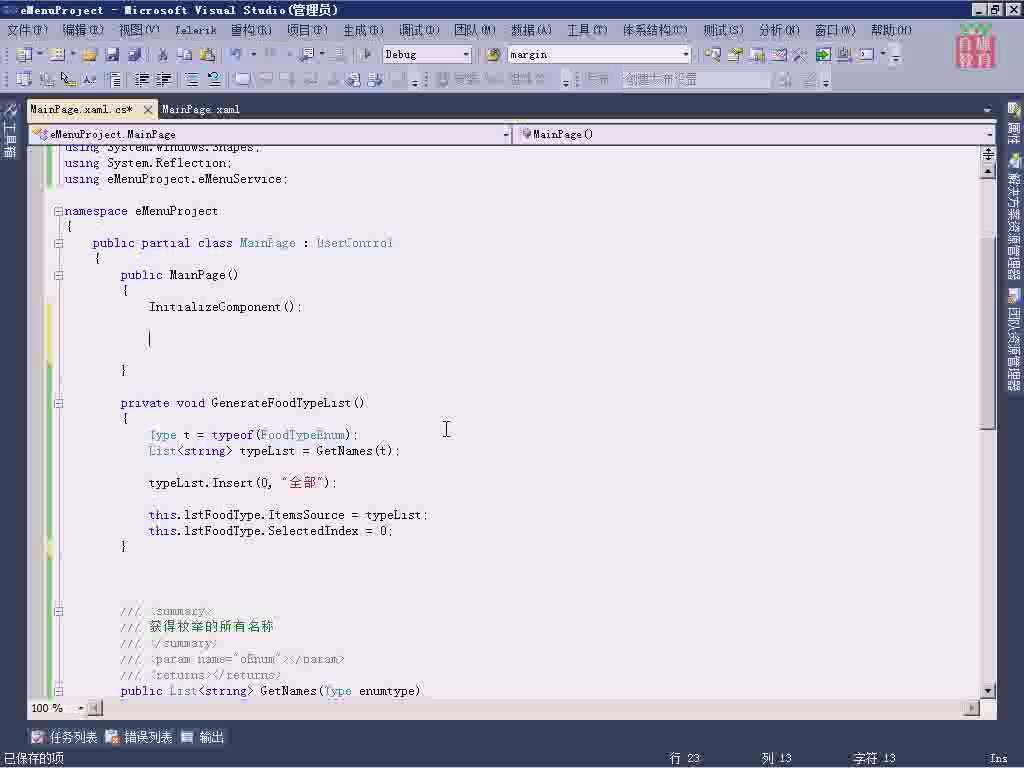
Task: Open the 文件 menu
Action: [x=27, y=30]
